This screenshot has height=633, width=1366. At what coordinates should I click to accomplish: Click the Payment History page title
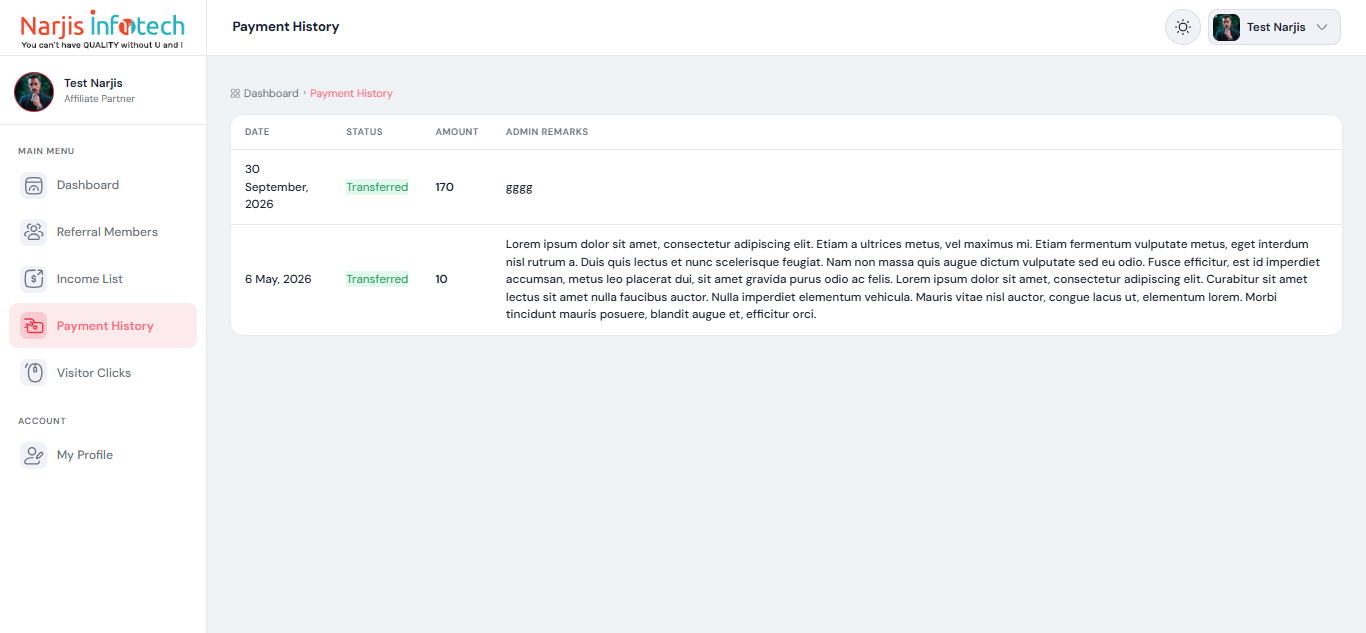tap(286, 27)
